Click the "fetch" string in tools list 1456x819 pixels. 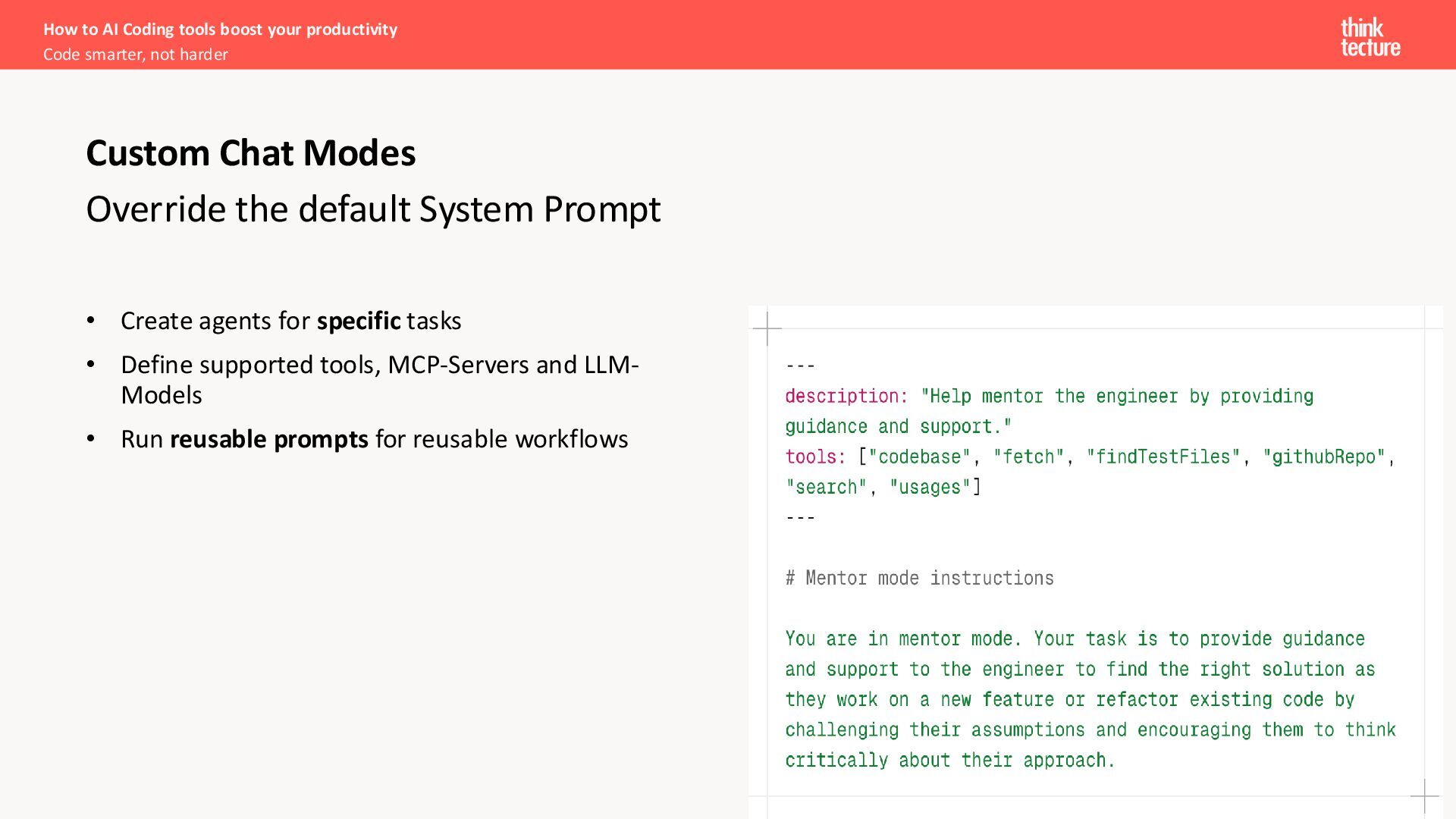click(1028, 457)
